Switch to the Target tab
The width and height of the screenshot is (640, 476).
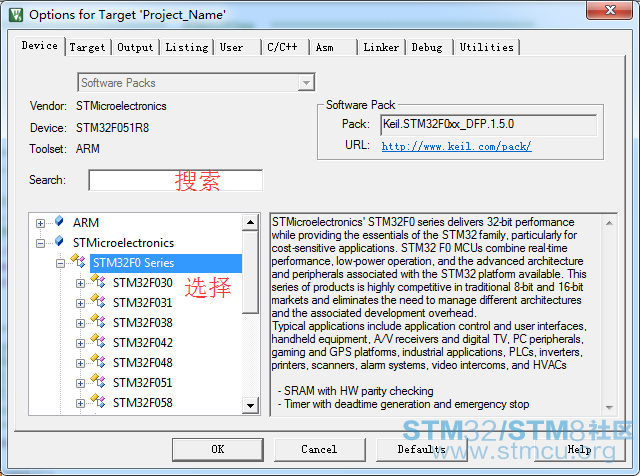click(87, 47)
